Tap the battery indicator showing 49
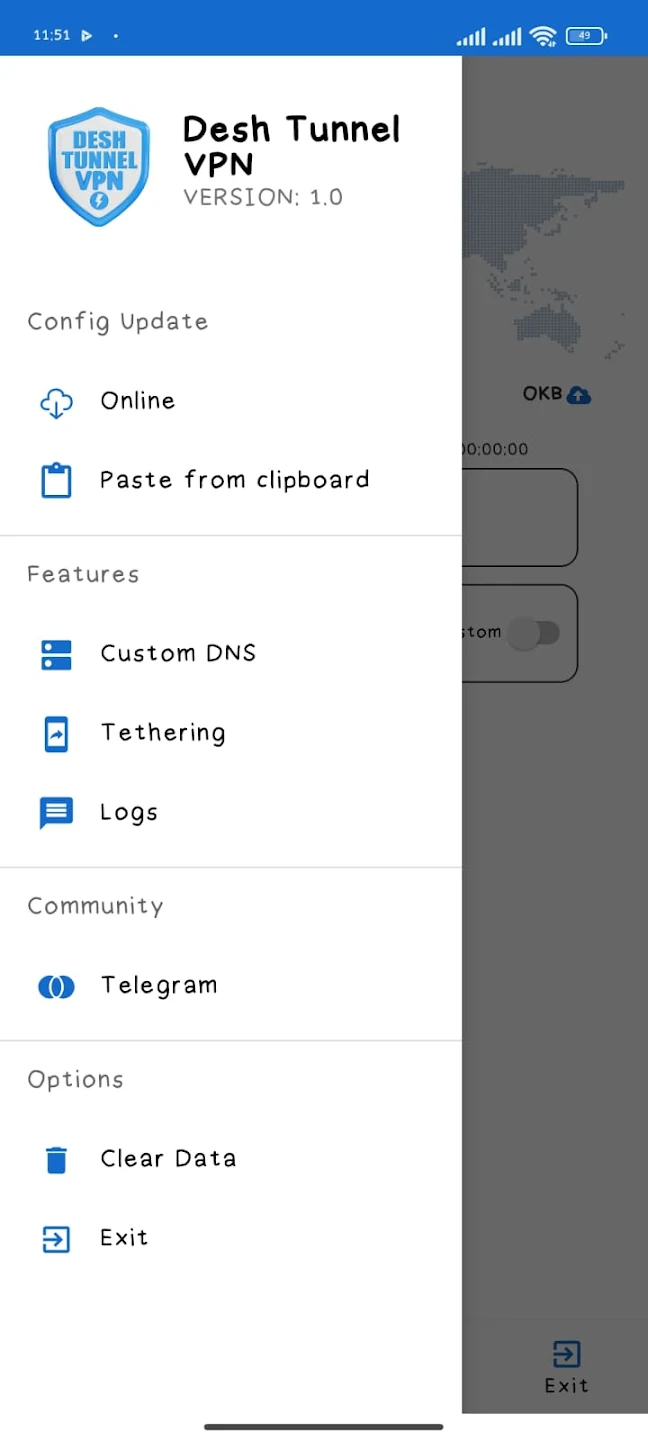The width and height of the screenshot is (648, 1440). 585,35
